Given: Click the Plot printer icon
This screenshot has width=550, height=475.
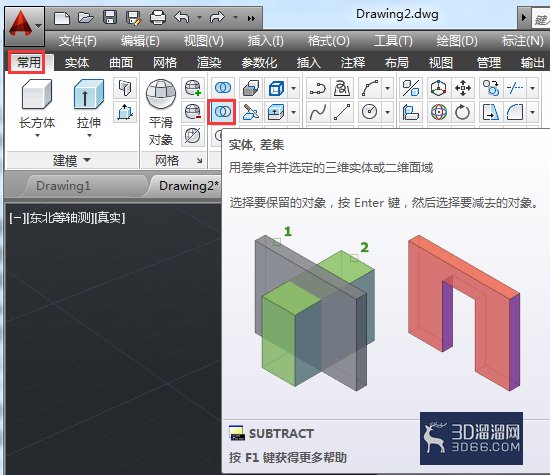Looking at the screenshot, I should click(158, 18).
